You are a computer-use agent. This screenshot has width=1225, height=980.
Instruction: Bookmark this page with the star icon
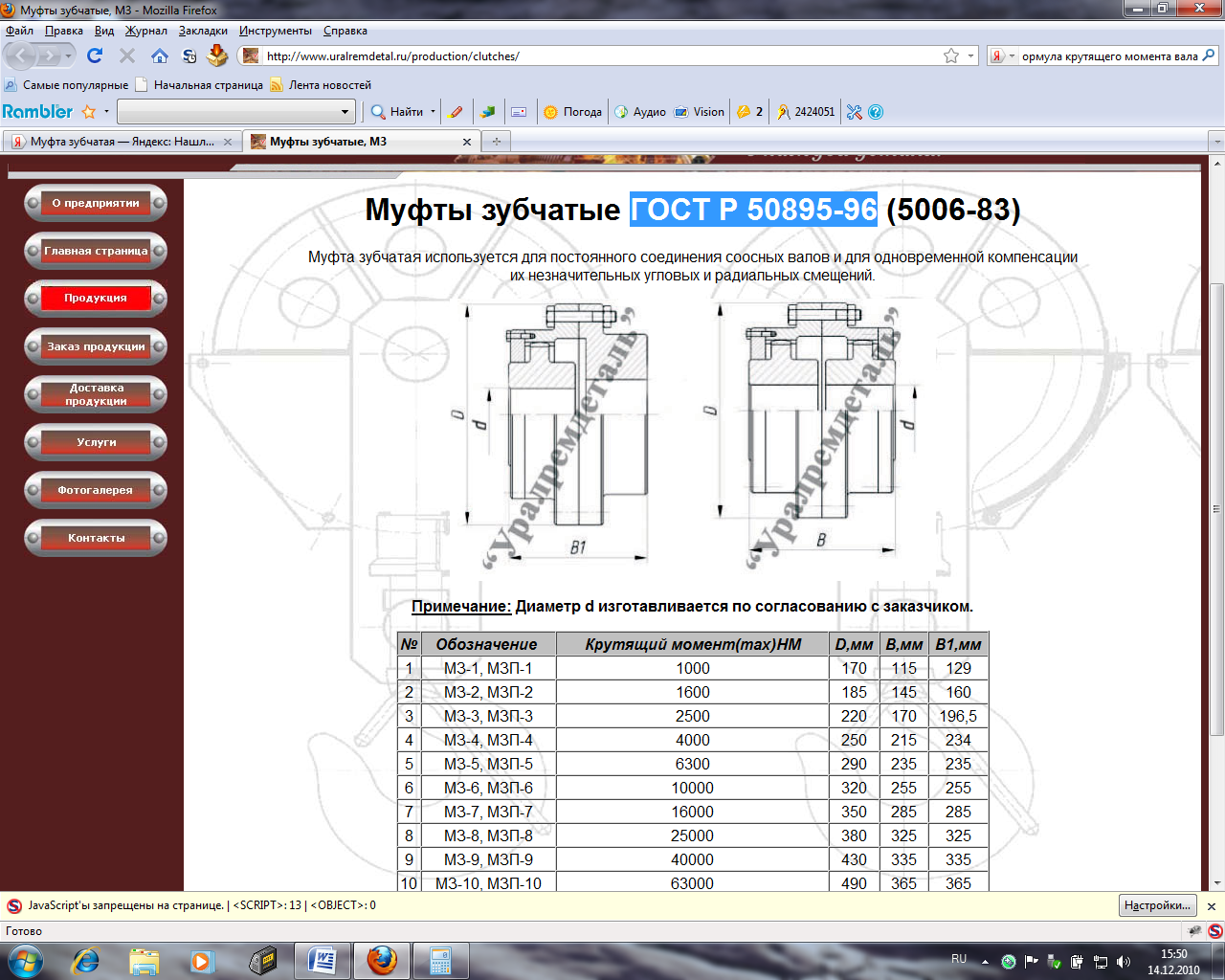pos(951,56)
